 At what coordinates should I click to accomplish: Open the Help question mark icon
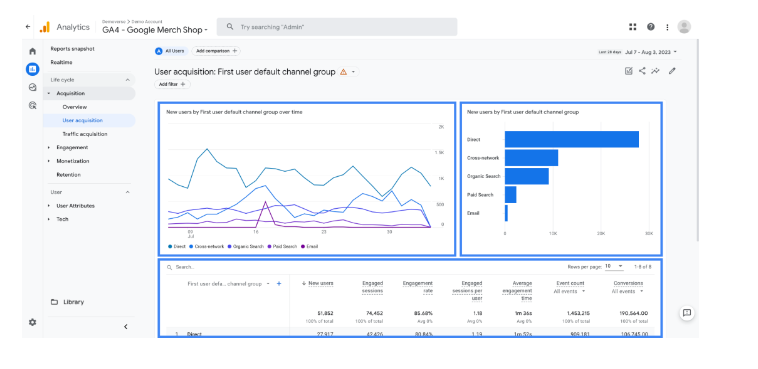[x=651, y=27]
